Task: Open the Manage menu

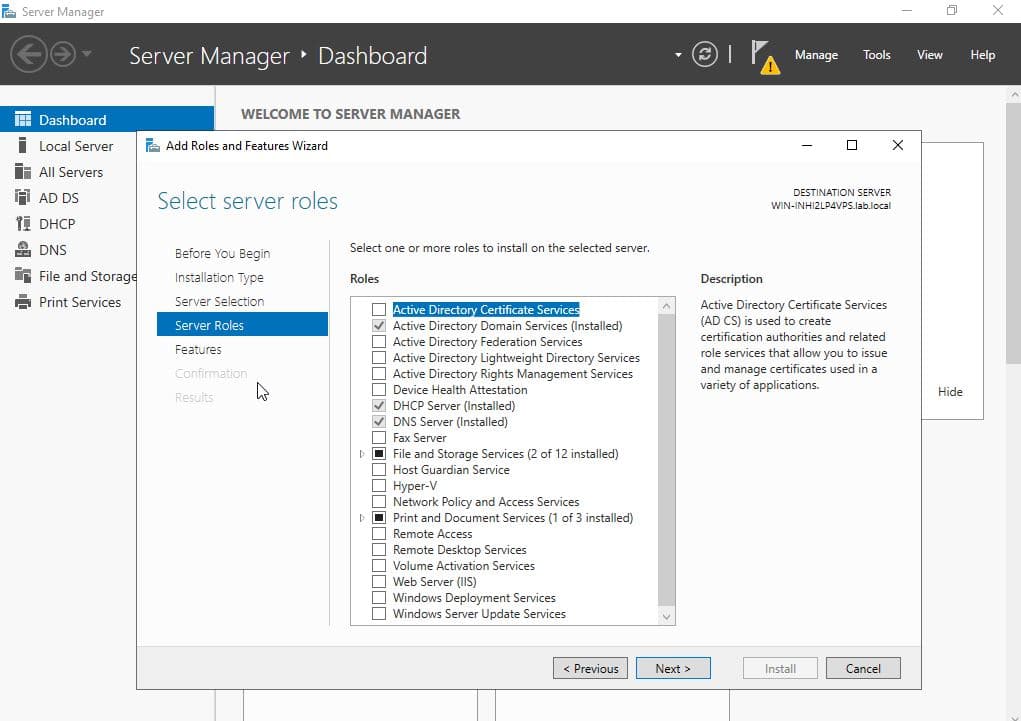Action: point(816,55)
